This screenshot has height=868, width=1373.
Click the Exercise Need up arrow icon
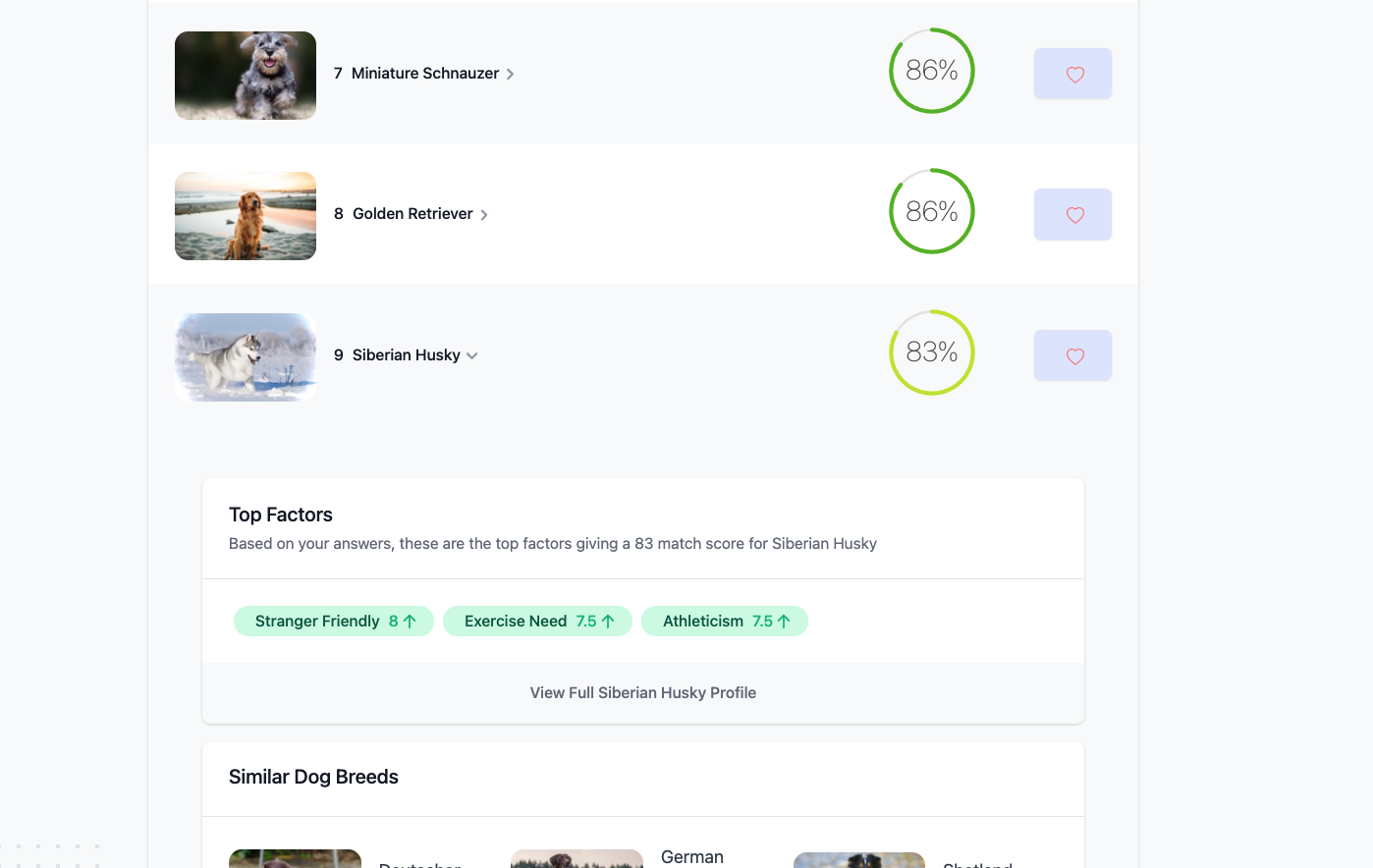coord(608,622)
